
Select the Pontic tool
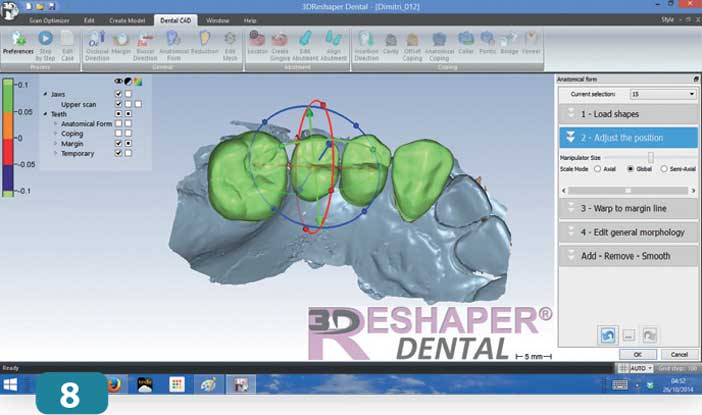(487, 43)
